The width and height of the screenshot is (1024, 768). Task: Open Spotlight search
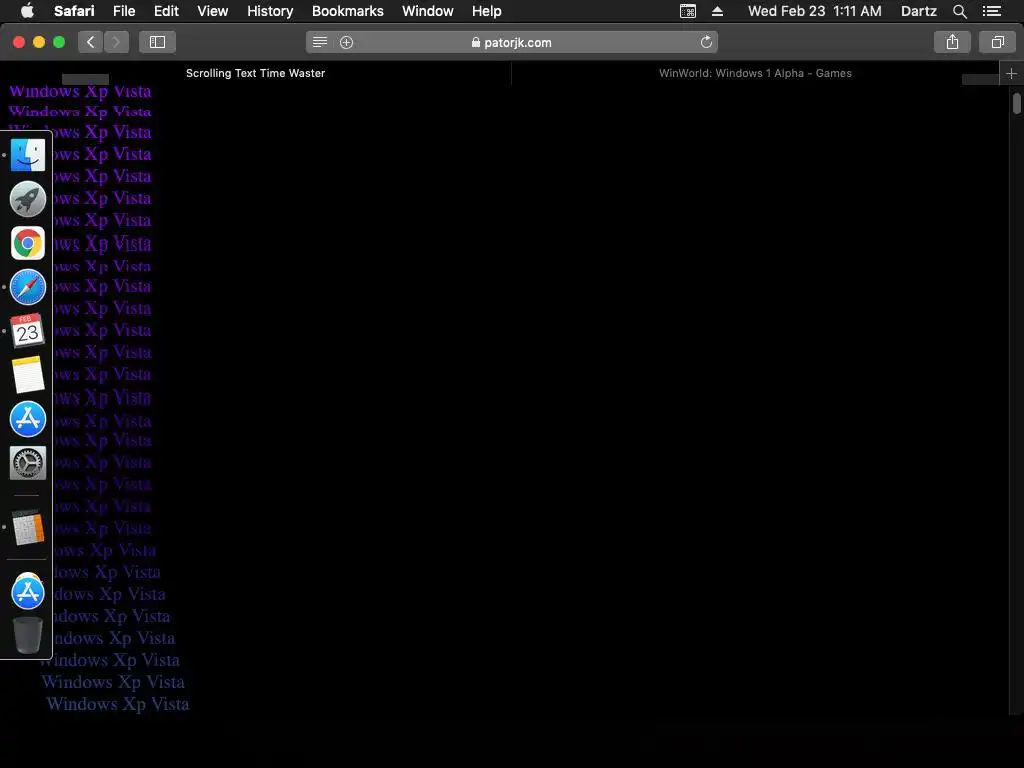(x=959, y=11)
